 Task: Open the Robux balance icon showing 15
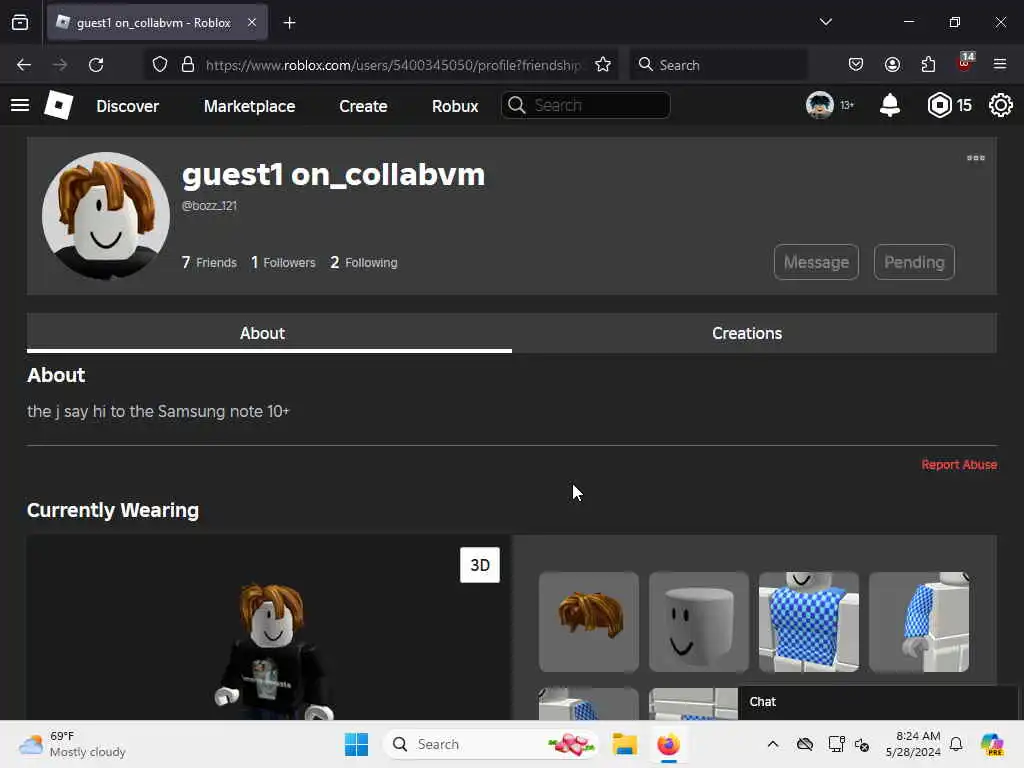click(939, 105)
